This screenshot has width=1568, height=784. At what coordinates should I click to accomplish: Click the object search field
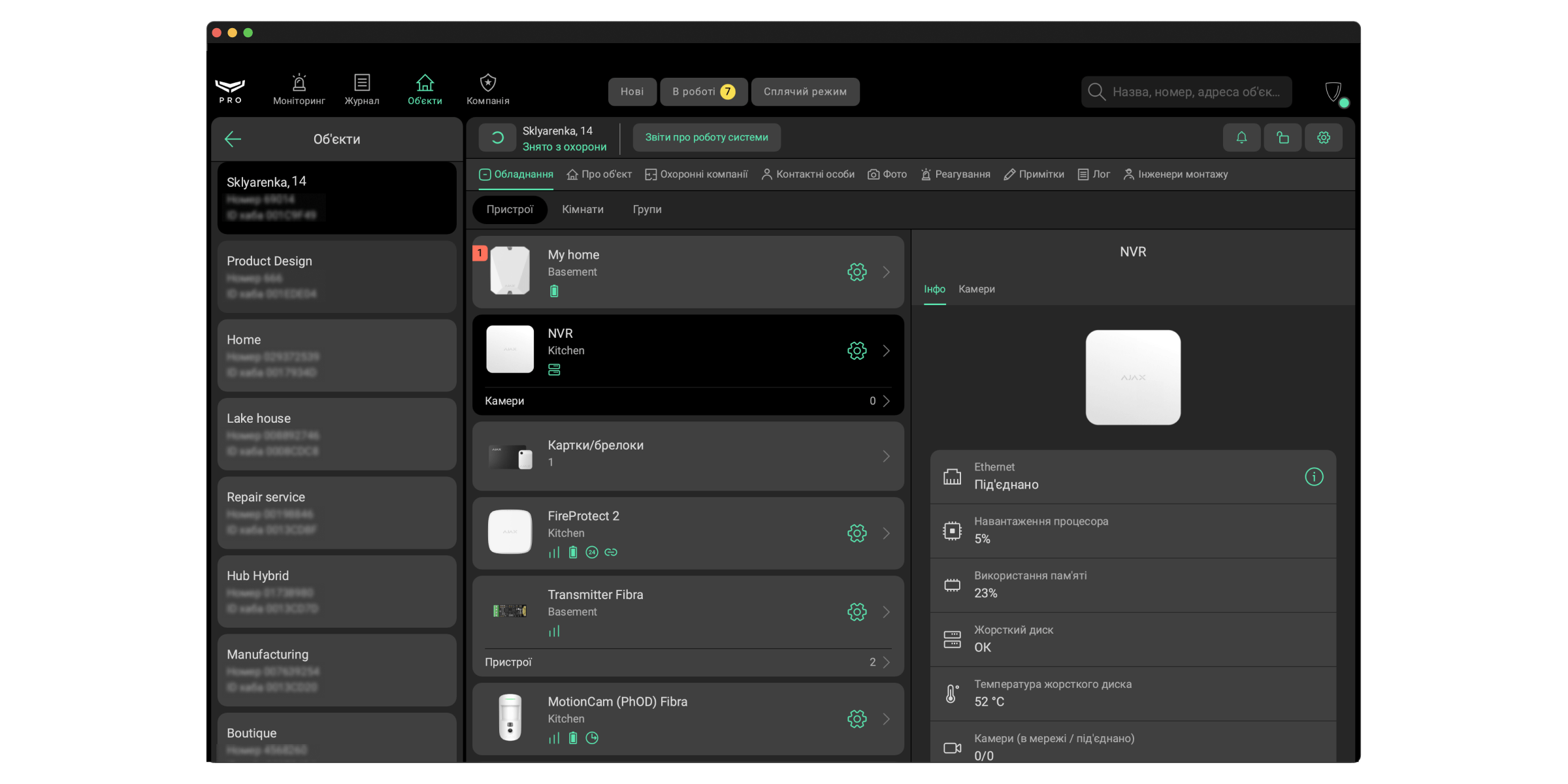pyautogui.click(x=1186, y=92)
